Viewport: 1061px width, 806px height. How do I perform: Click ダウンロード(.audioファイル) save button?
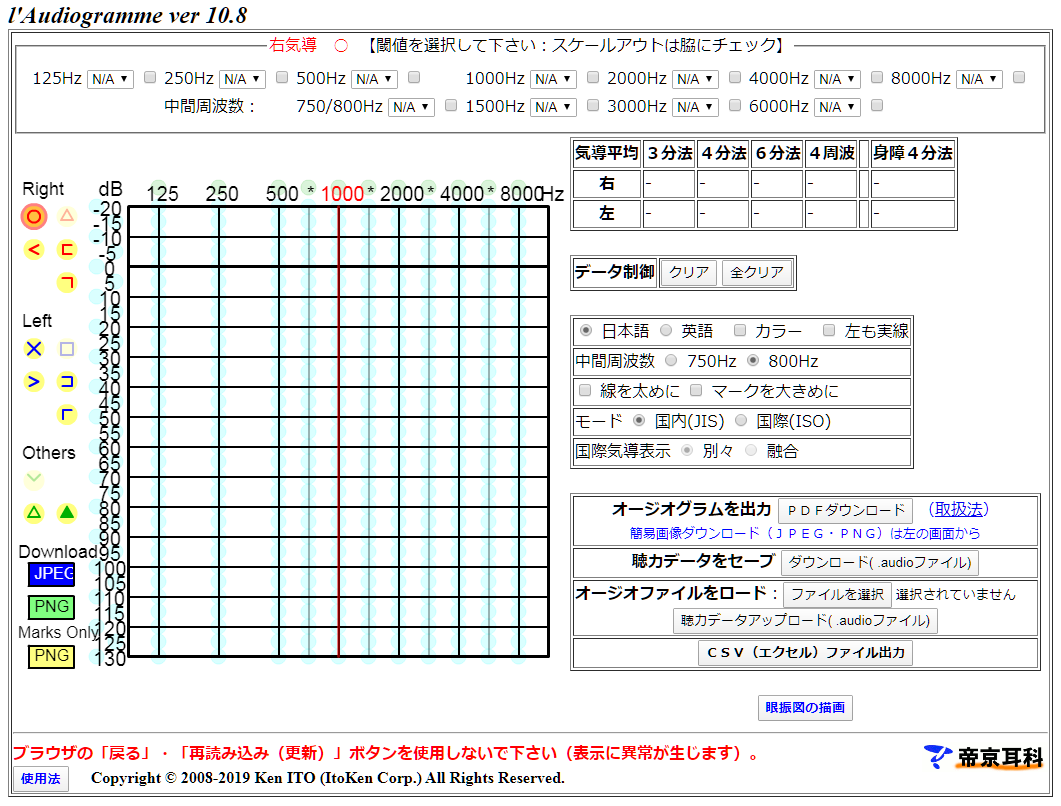coord(880,562)
